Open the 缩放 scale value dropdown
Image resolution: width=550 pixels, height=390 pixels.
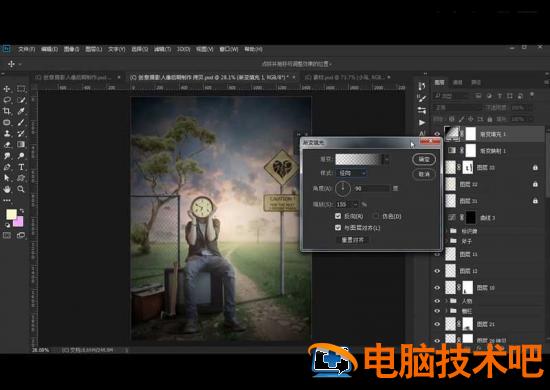356,204
